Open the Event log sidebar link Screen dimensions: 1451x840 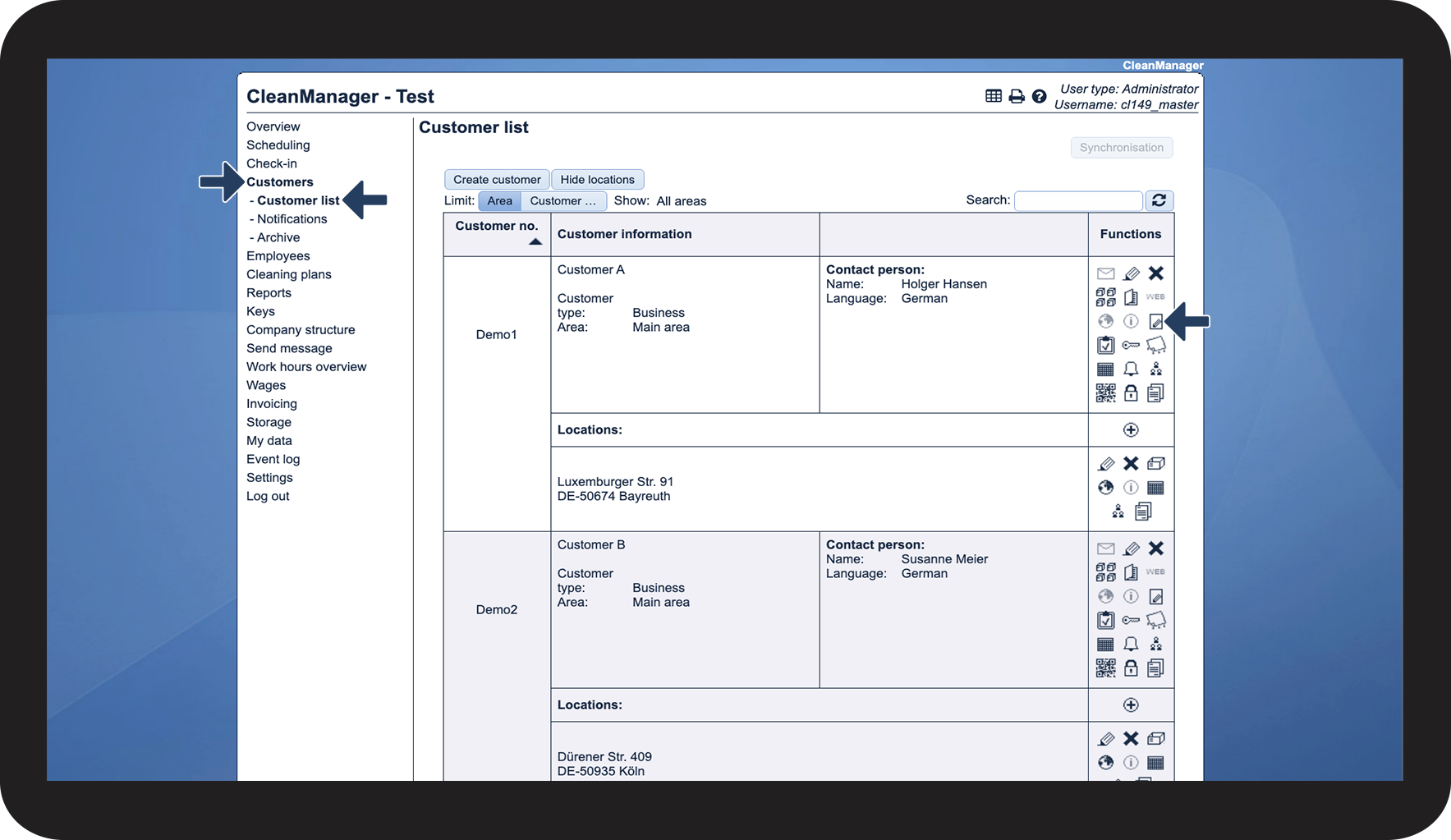tap(273, 459)
